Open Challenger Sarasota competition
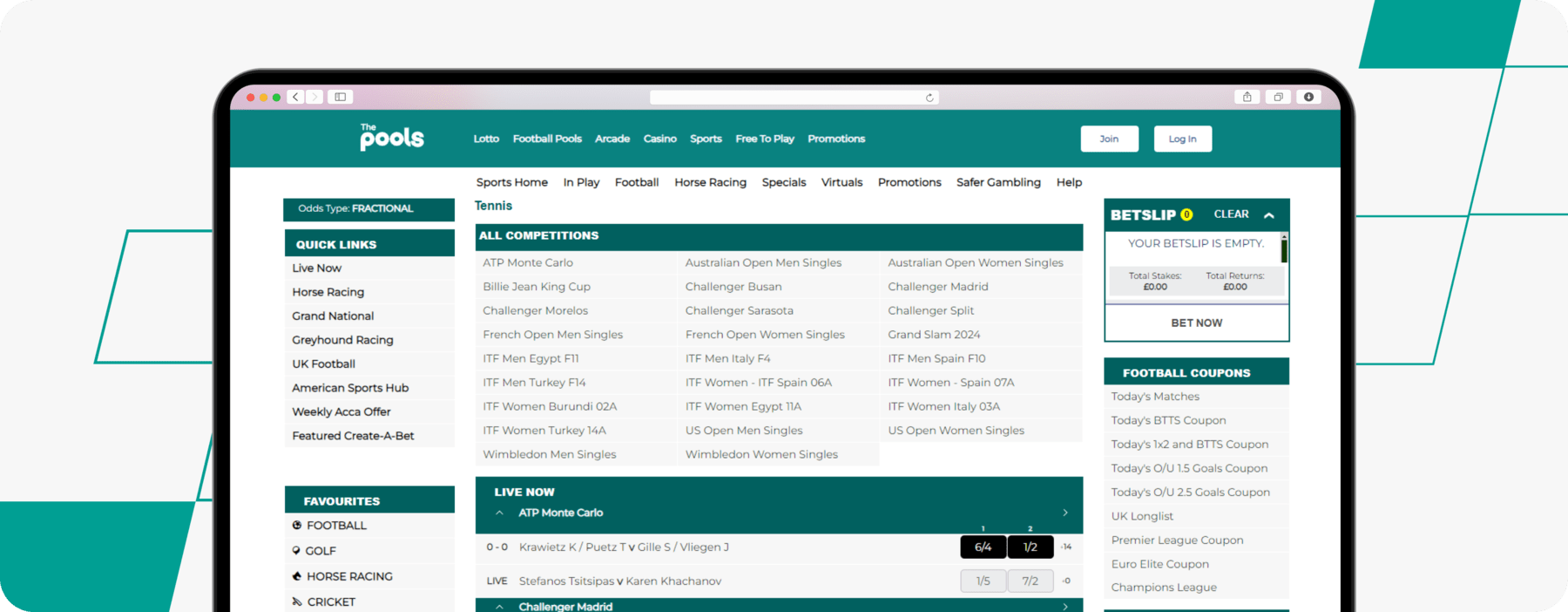 [x=739, y=310]
